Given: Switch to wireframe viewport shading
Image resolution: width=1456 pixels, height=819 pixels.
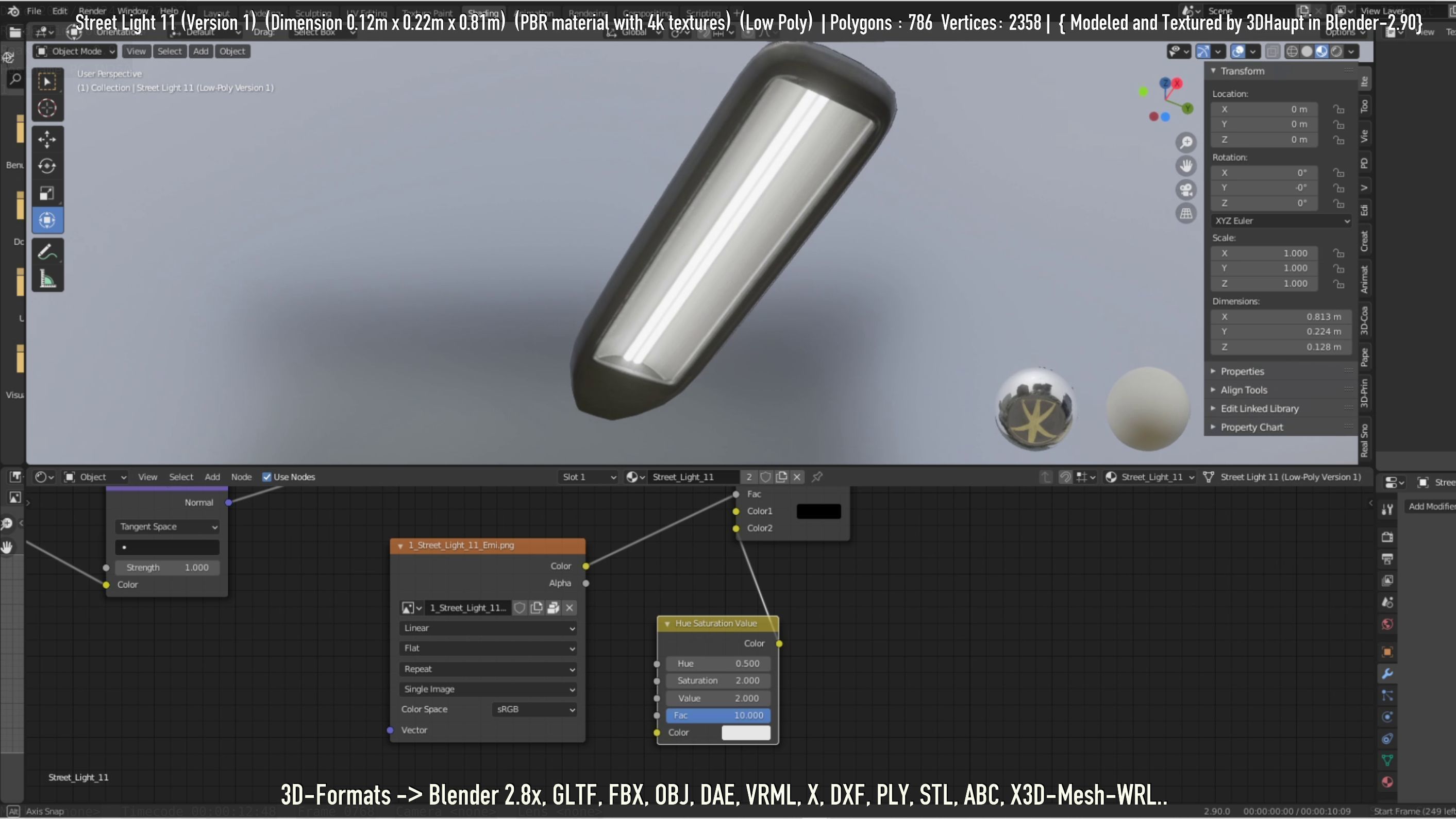Looking at the screenshot, I should coord(1292,52).
